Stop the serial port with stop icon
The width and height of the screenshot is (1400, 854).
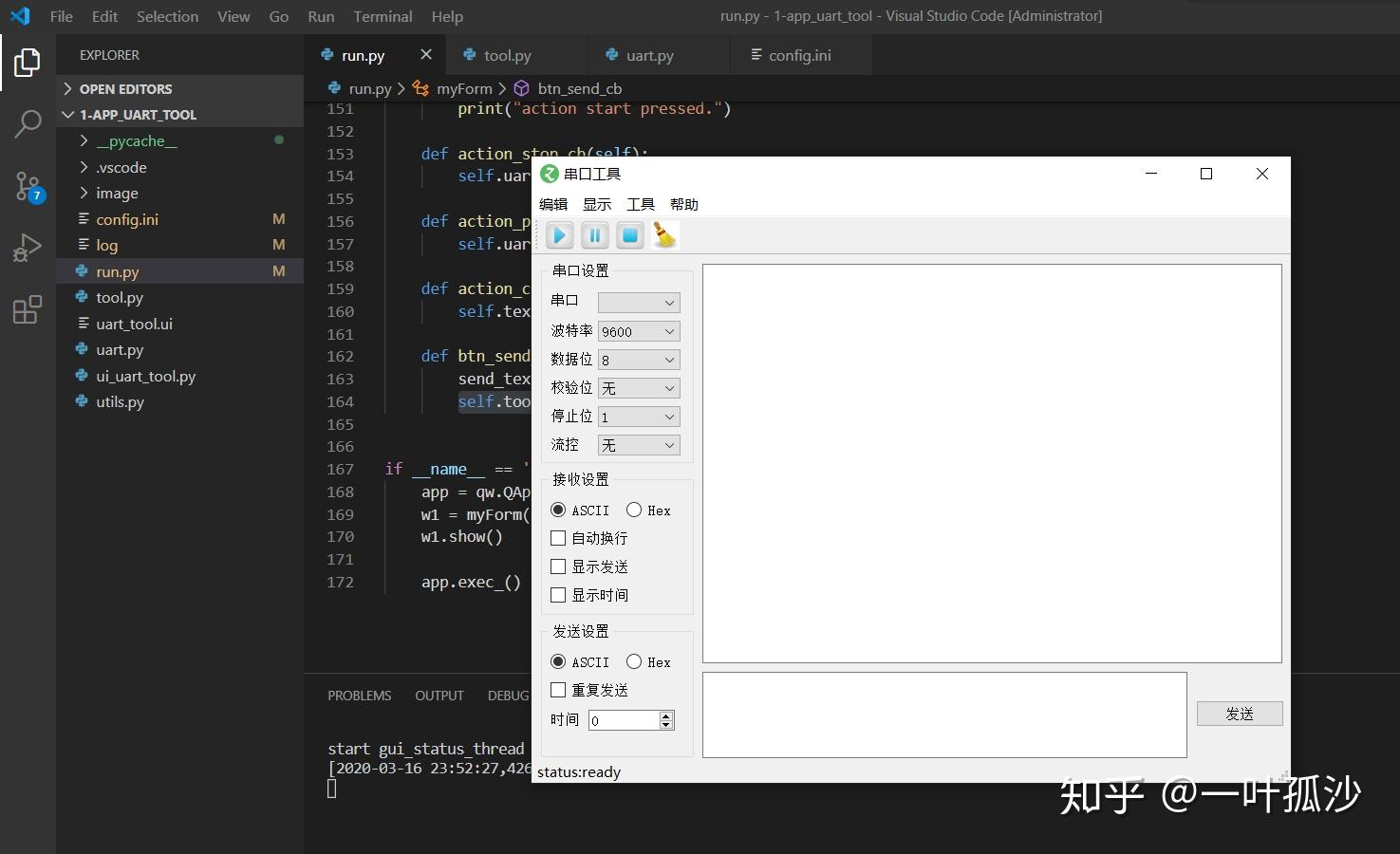pos(629,235)
